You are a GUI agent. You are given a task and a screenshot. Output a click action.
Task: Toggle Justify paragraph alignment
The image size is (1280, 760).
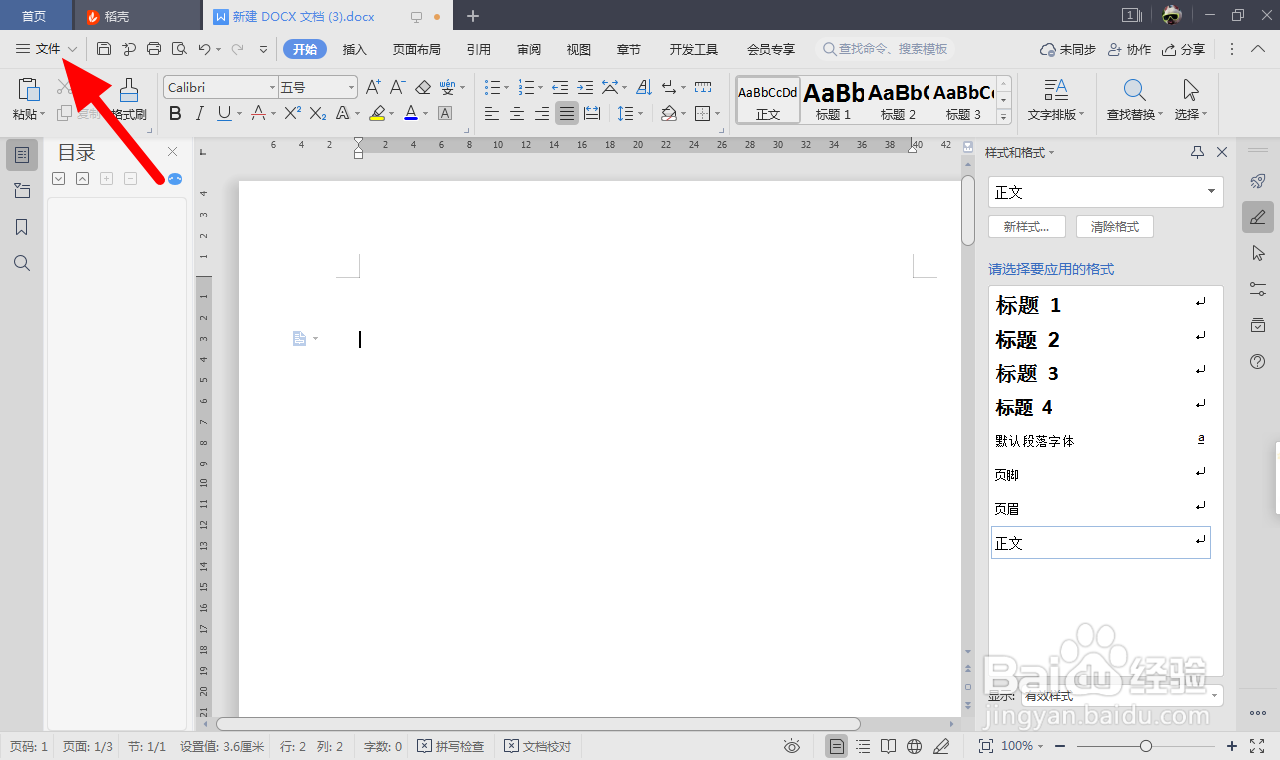click(567, 113)
